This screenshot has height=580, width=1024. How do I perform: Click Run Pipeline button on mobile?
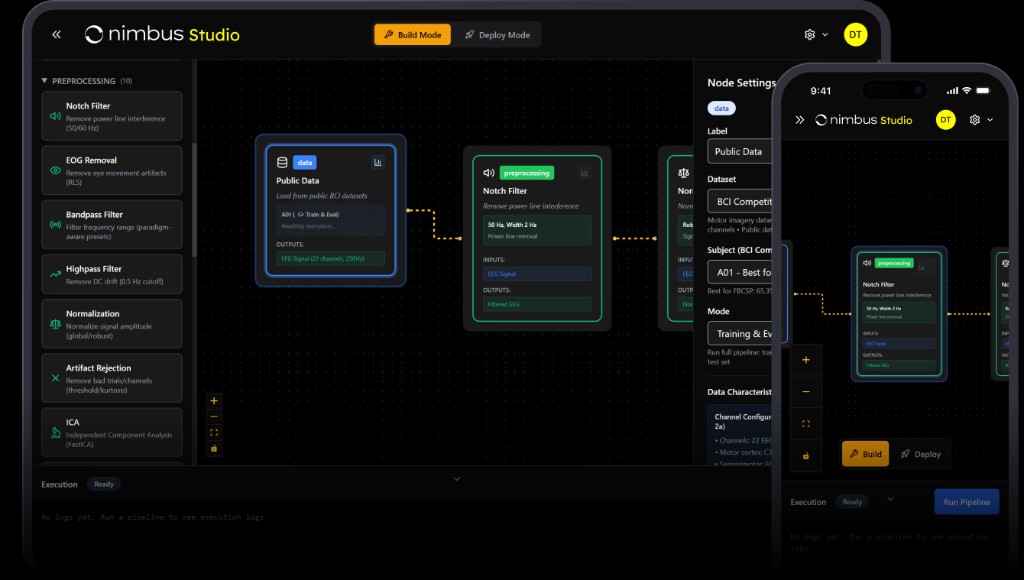(x=967, y=502)
